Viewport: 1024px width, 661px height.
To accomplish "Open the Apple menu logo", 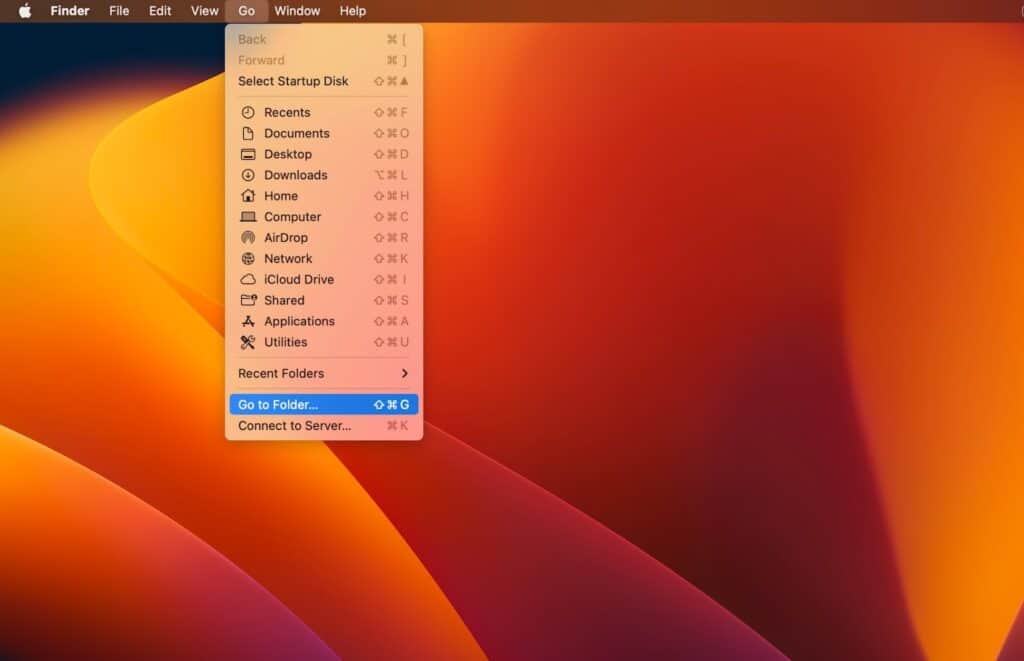I will pos(25,11).
